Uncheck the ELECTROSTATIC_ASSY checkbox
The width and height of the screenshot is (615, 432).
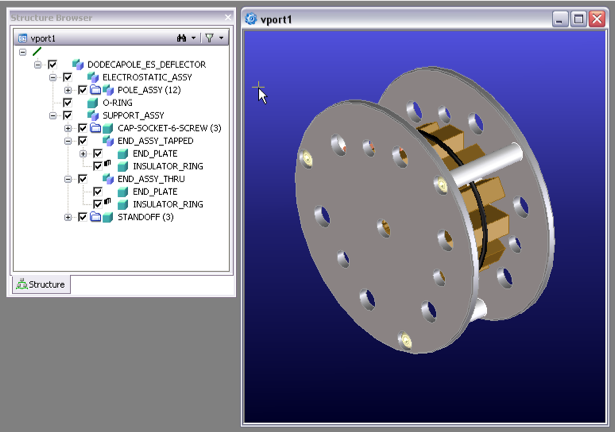[x=67, y=78]
